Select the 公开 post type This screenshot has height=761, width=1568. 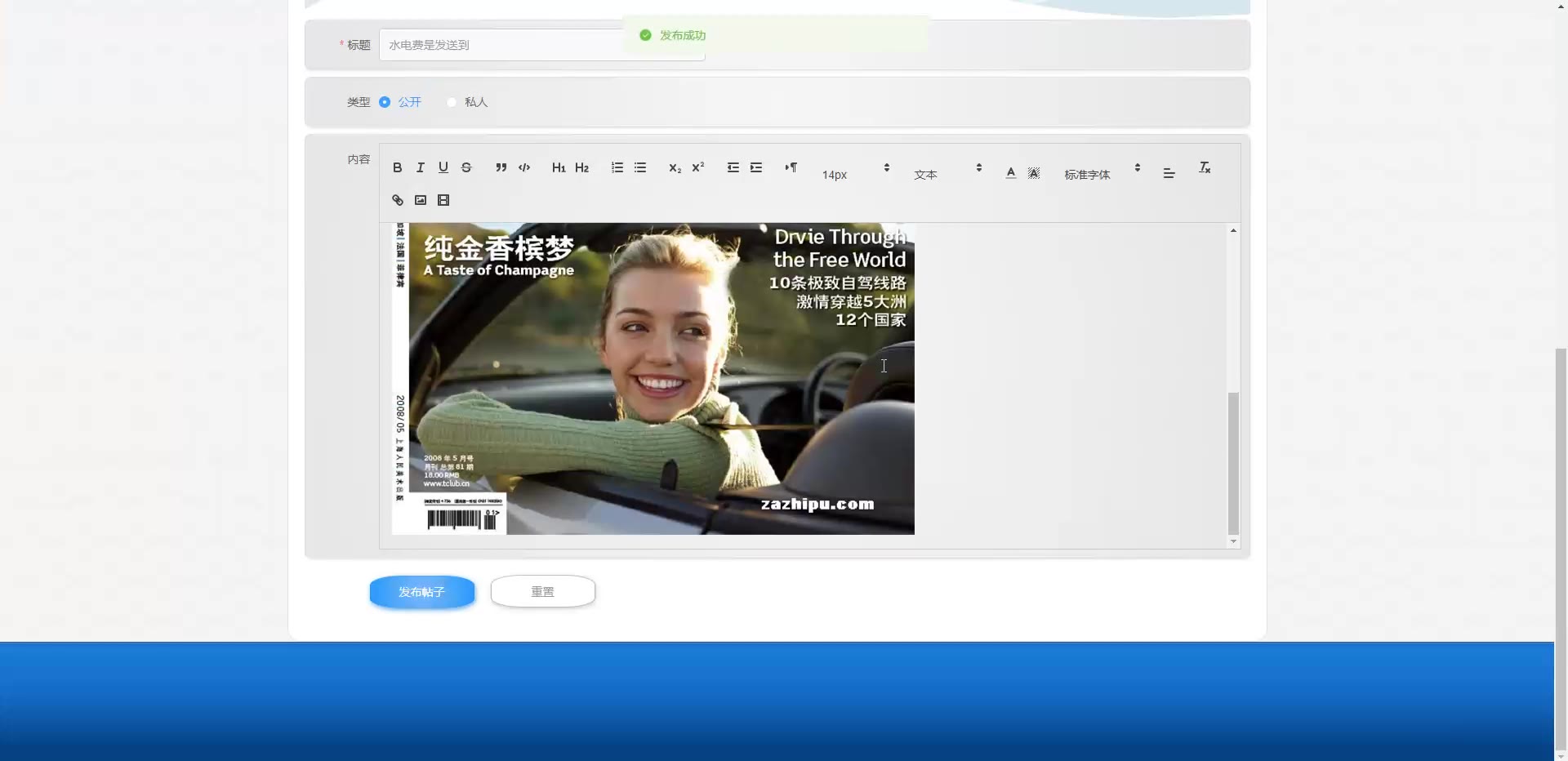pos(400,102)
